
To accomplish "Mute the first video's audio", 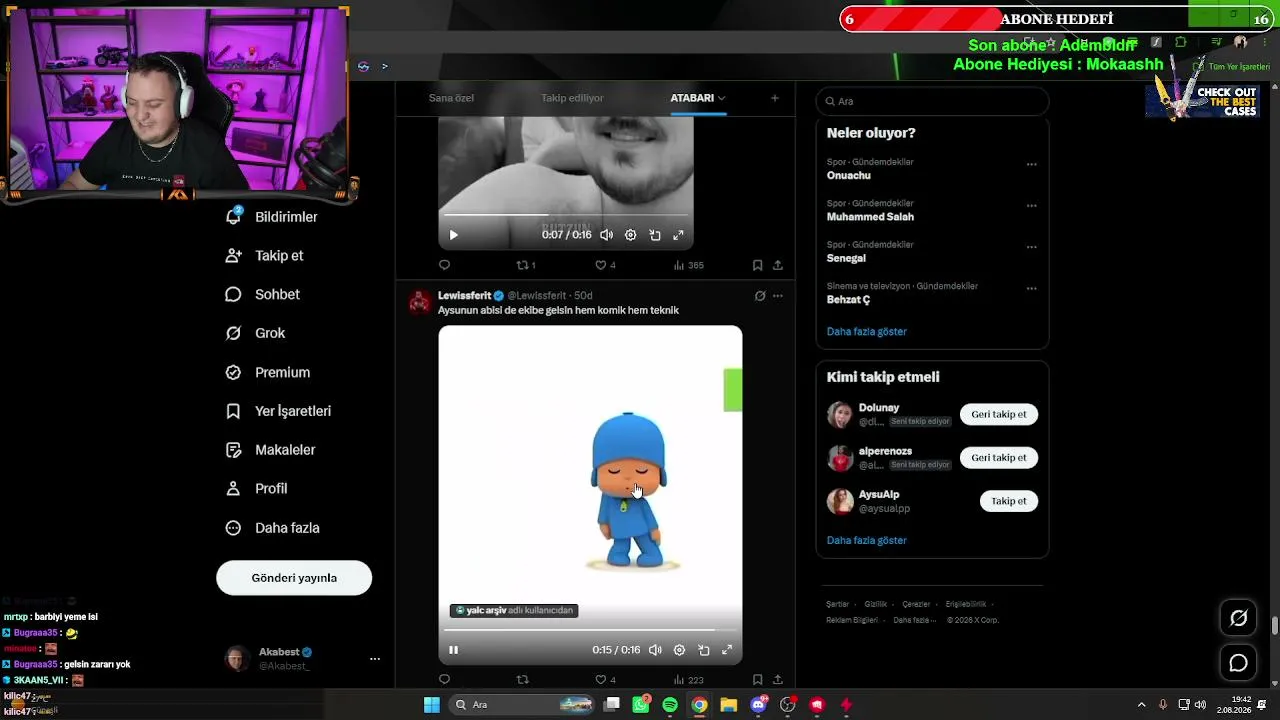I will 606,235.
